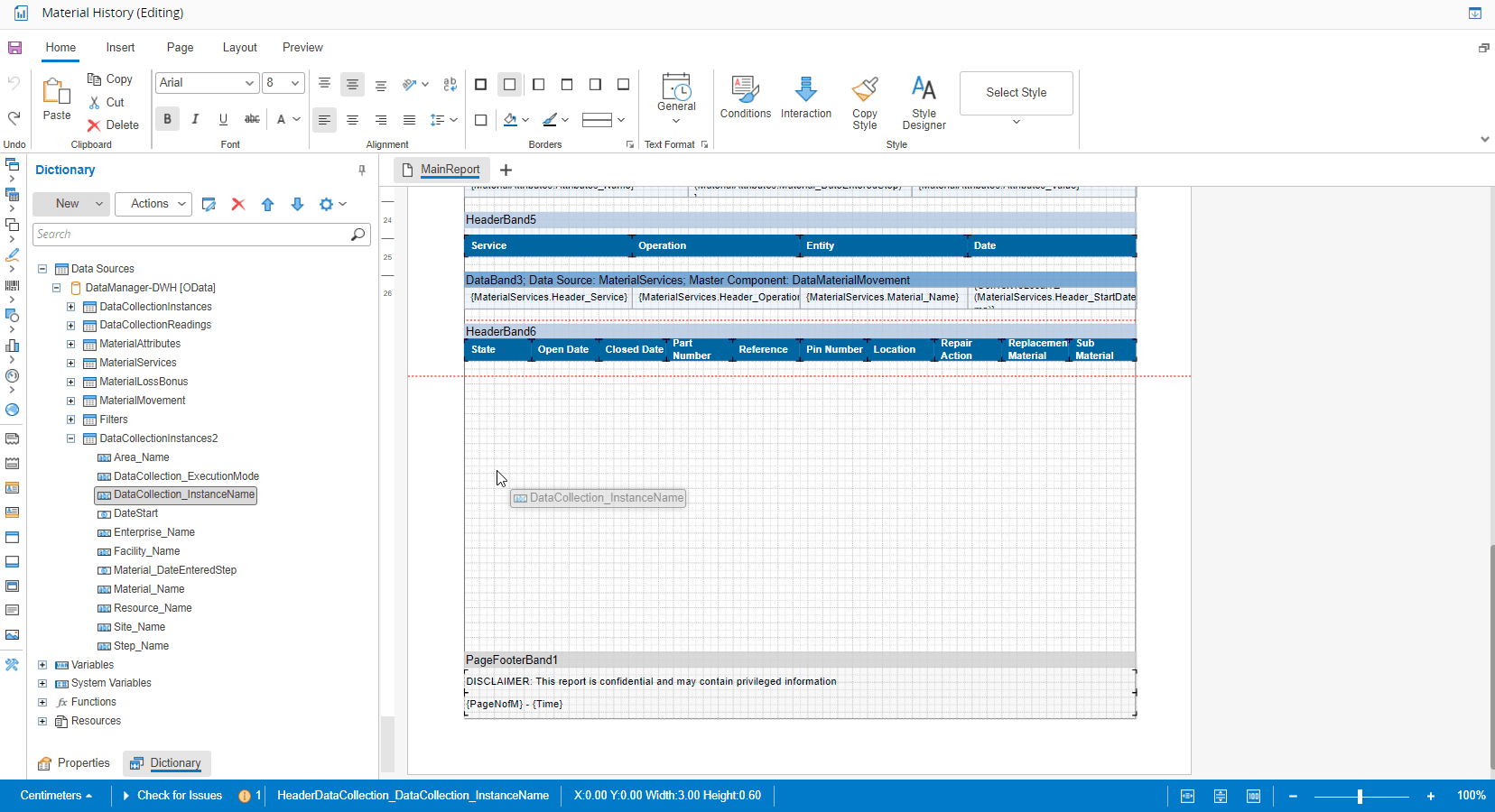The width and height of the screenshot is (1495, 812).
Task: Collapse the DataCollectionInstances2 tree node
Action: click(70, 438)
